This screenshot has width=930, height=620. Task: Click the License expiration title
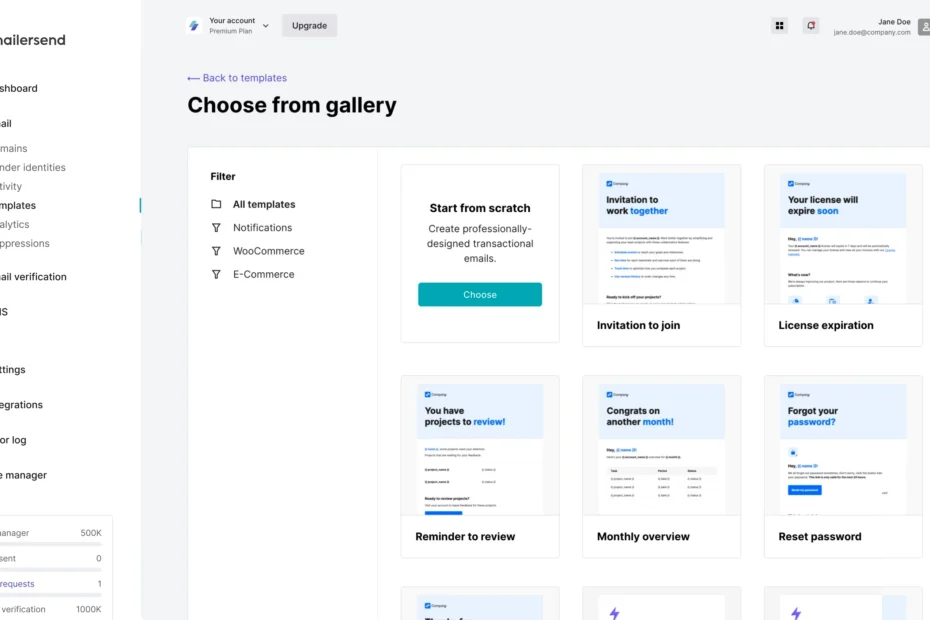click(x=826, y=325)
